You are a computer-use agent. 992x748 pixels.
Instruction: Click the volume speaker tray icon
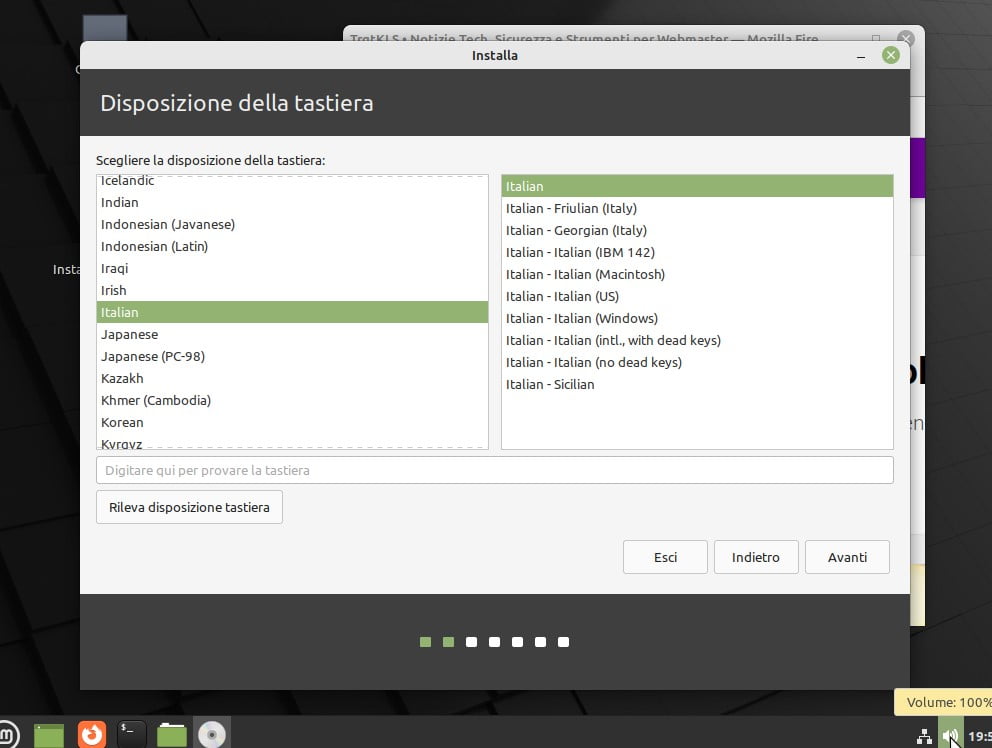[950, 737]
